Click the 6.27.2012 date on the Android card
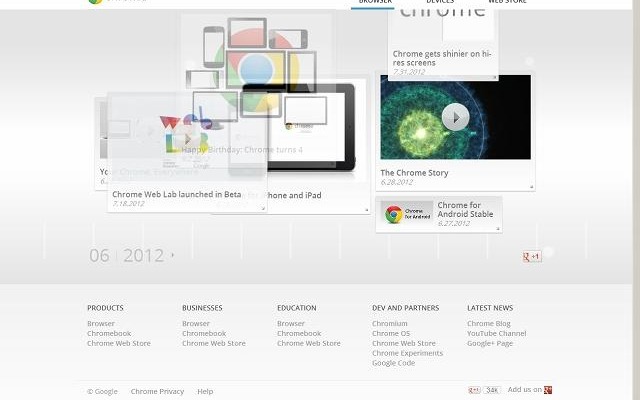640x400 pixels. coord(454,223)
